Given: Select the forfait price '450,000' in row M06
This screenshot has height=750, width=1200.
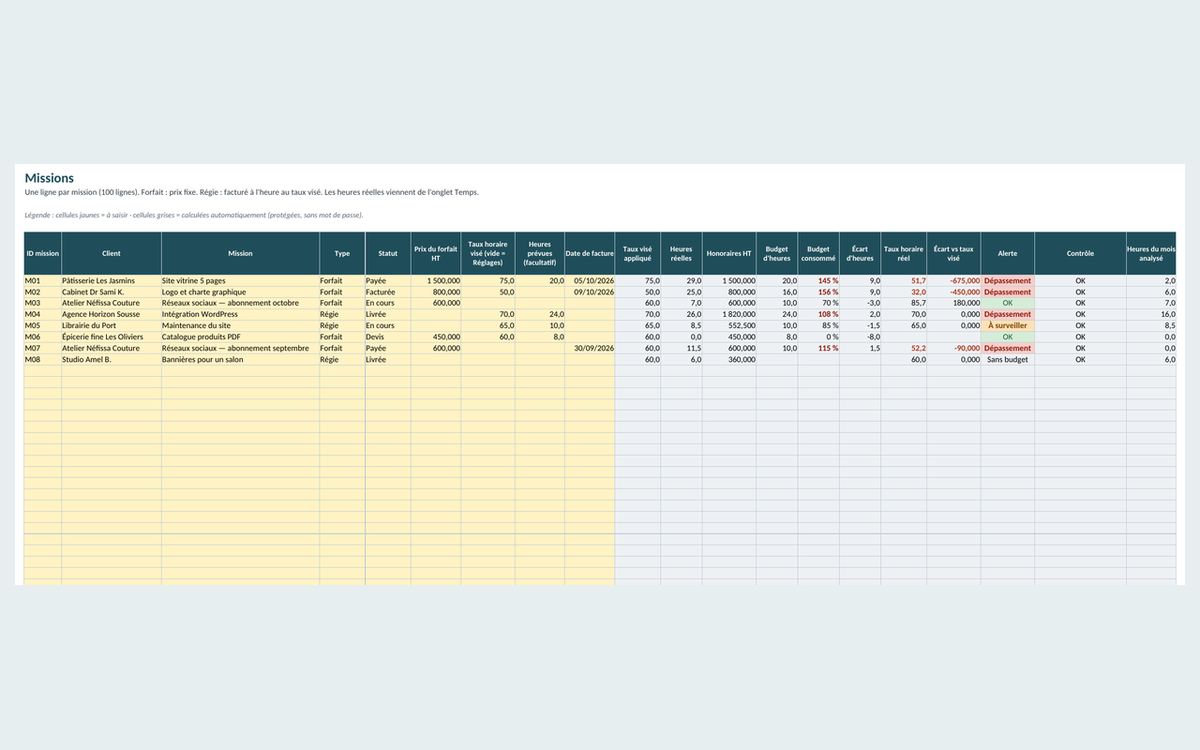Looking at the screenshot, I should [x=436, y=337].
